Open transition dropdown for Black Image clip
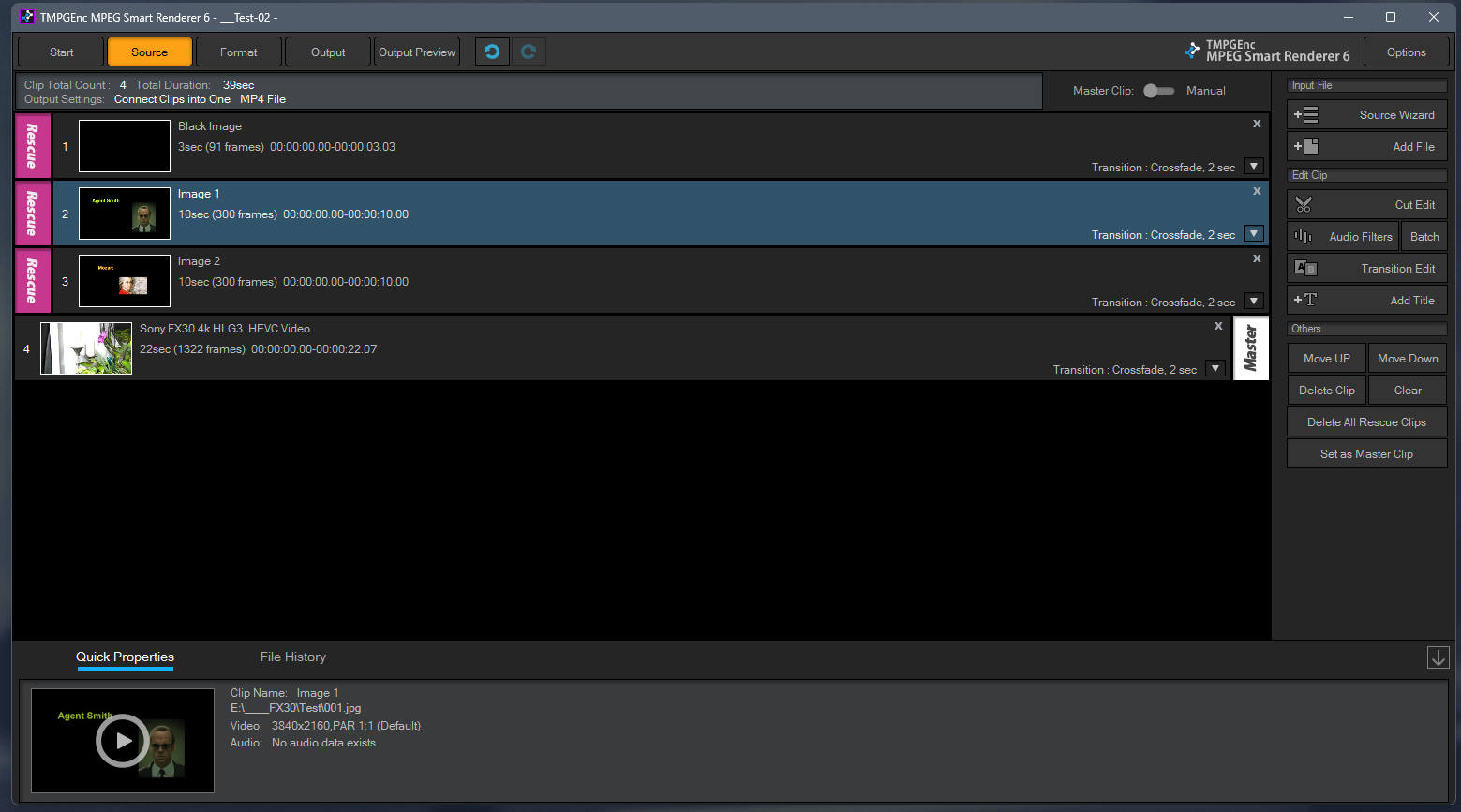 [1254, 167]
